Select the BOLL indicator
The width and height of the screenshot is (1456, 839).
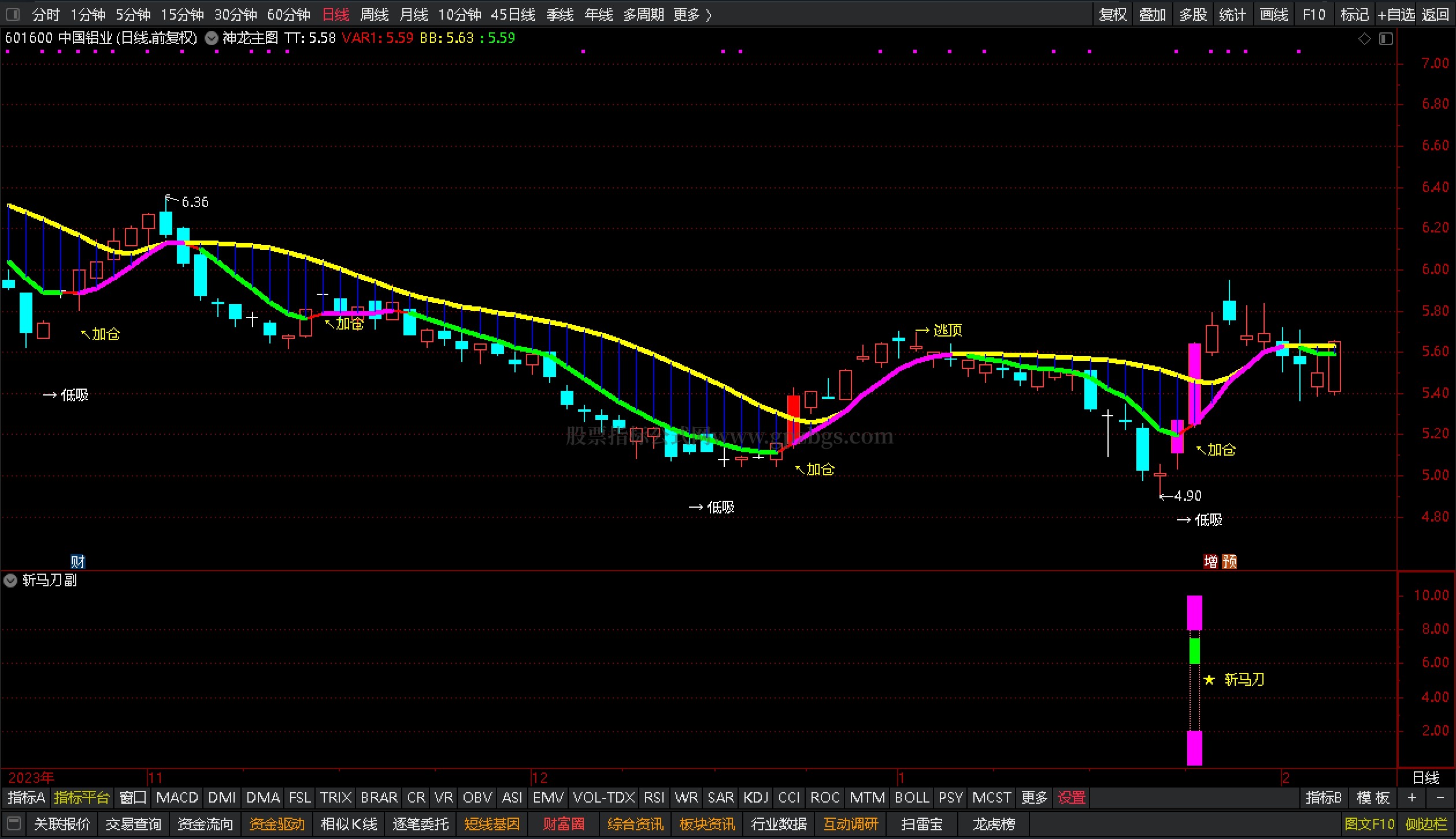click(x=912, y=797)
